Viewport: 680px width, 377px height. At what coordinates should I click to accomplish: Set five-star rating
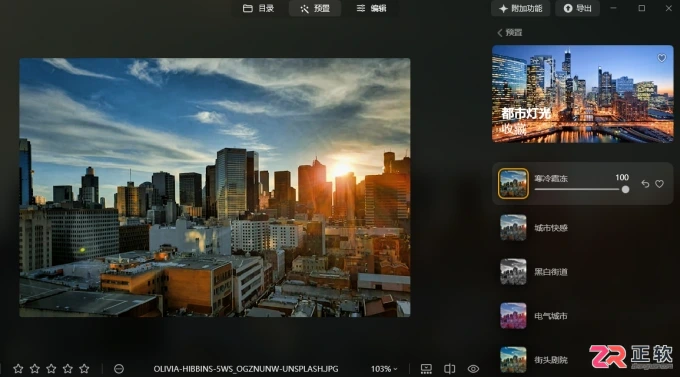[84, 369]
